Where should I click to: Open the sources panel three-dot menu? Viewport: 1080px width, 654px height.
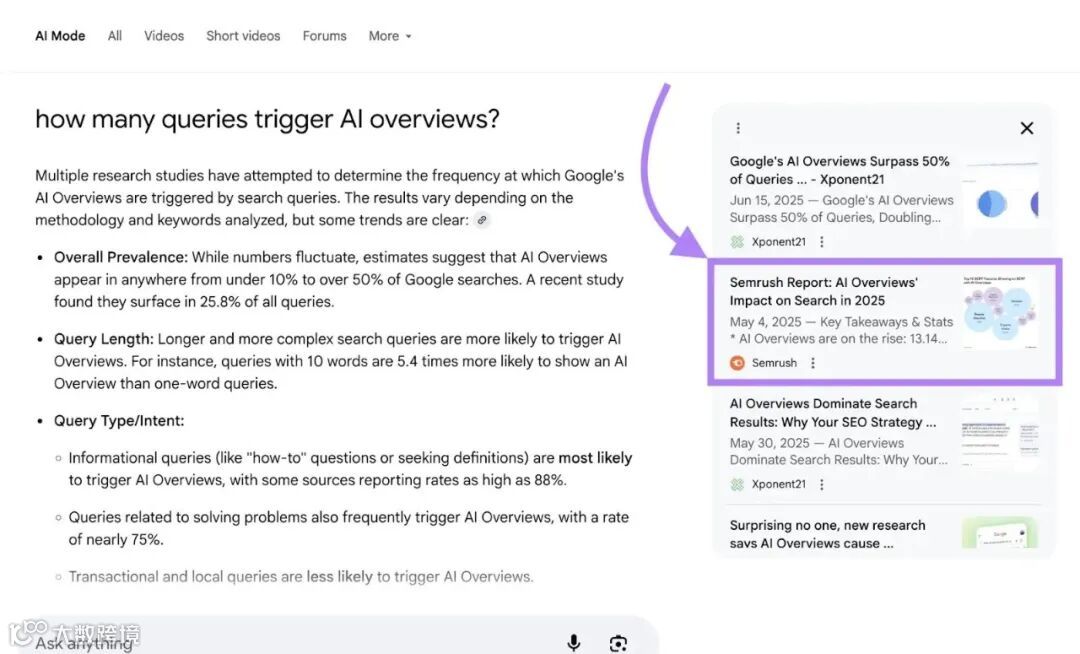click(x=738, y=128)
